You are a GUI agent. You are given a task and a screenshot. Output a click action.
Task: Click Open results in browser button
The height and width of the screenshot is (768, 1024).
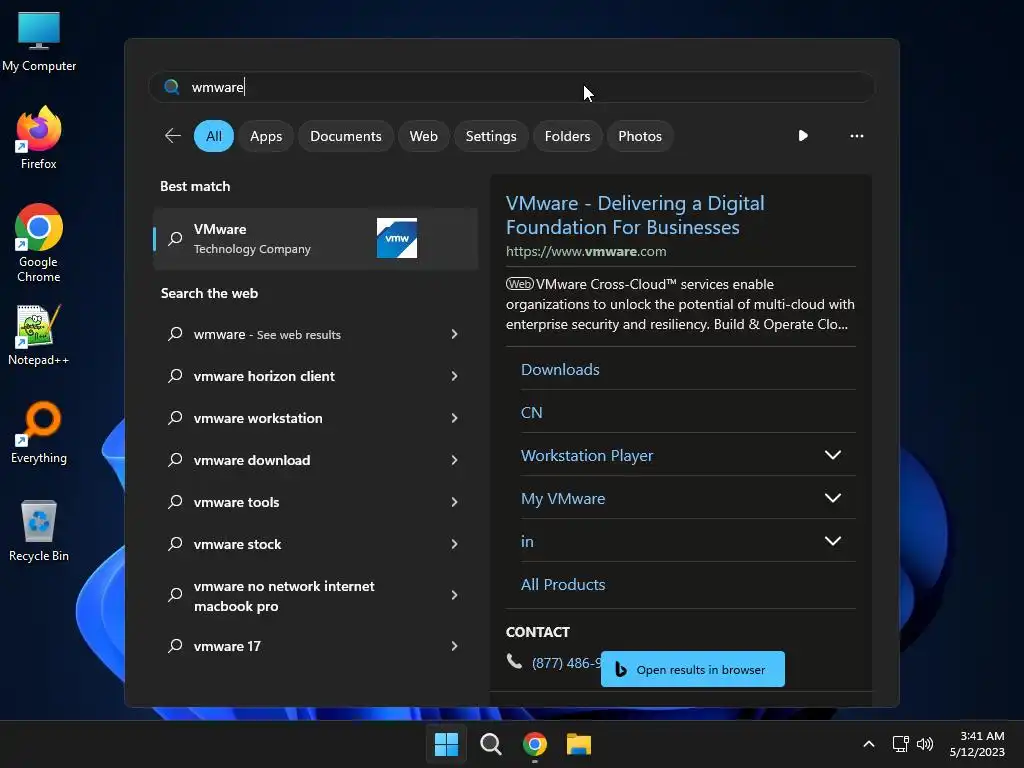click(692, 669)
